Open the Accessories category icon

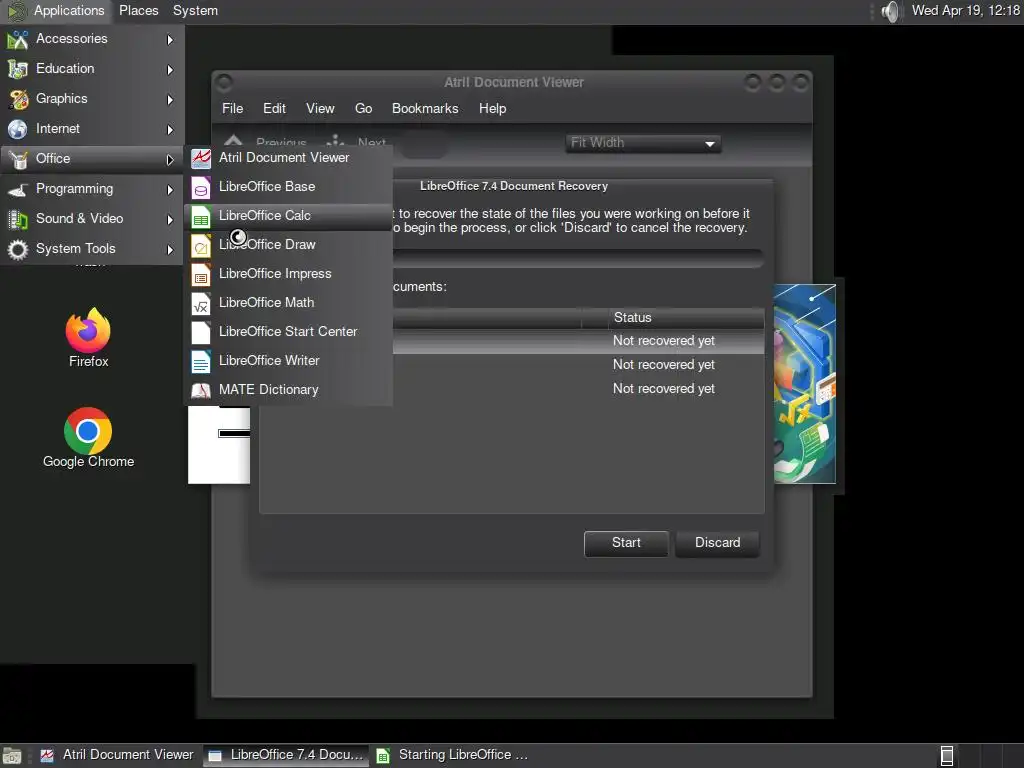point(18,40)
